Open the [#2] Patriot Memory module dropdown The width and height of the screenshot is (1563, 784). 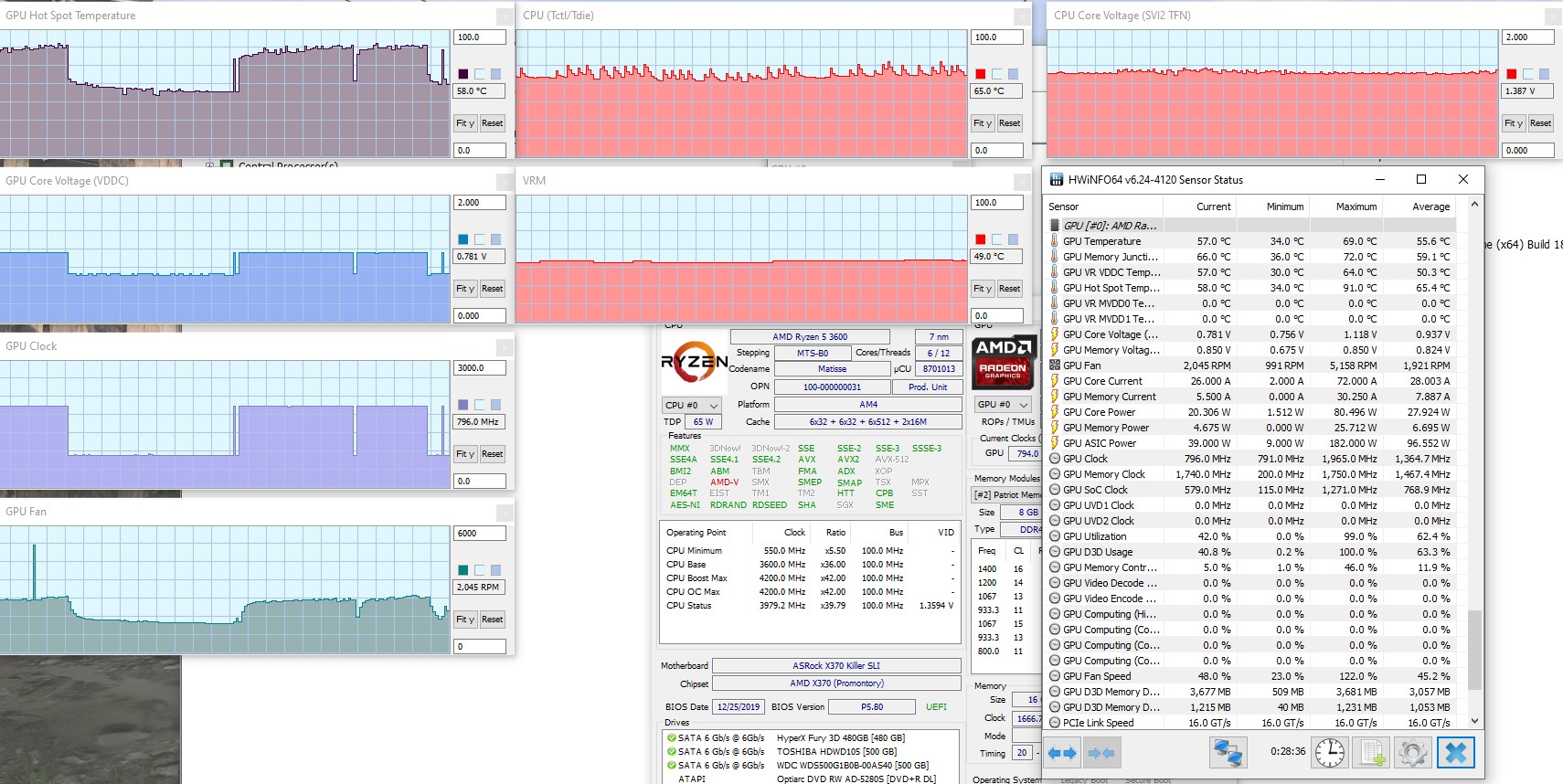pyautogui.click(x=1006, y=494)
